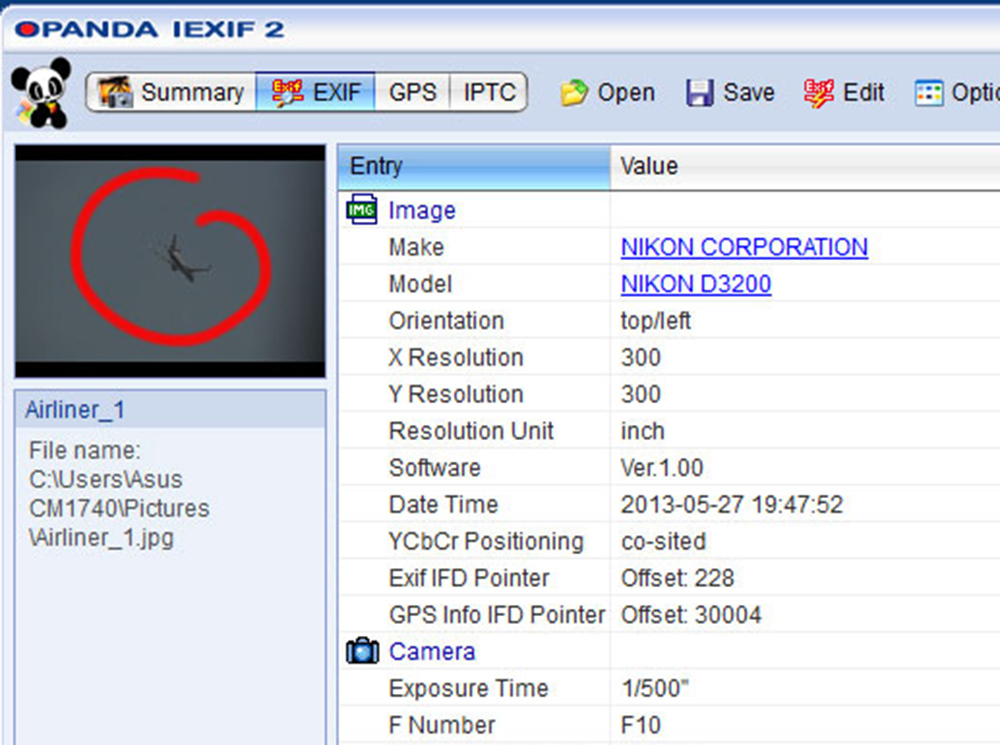
Task: Click the Value column header
Action: (800, 166)
